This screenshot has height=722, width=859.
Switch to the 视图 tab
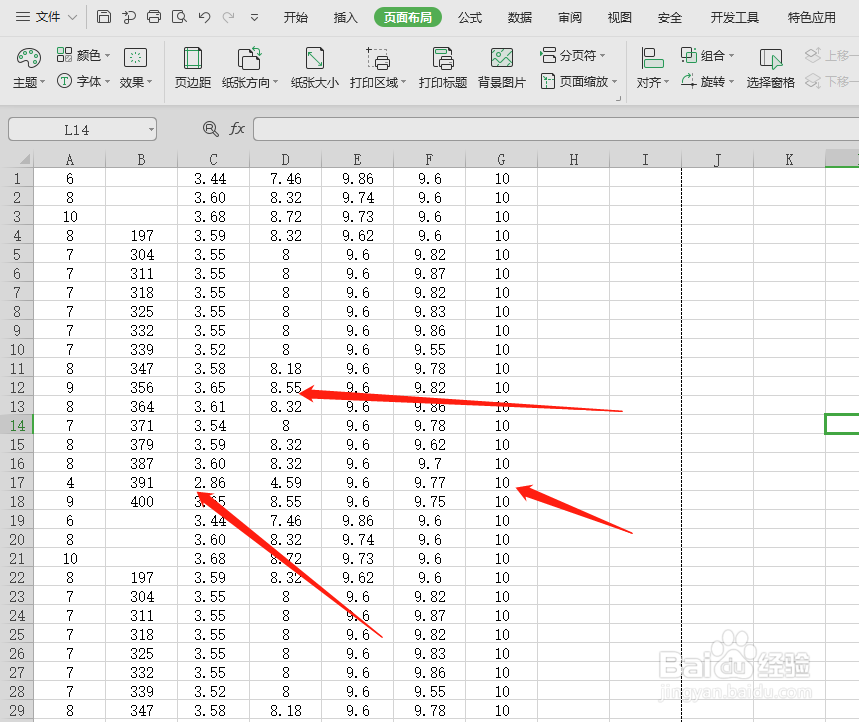pyautogui.click(x=620, y=18)
